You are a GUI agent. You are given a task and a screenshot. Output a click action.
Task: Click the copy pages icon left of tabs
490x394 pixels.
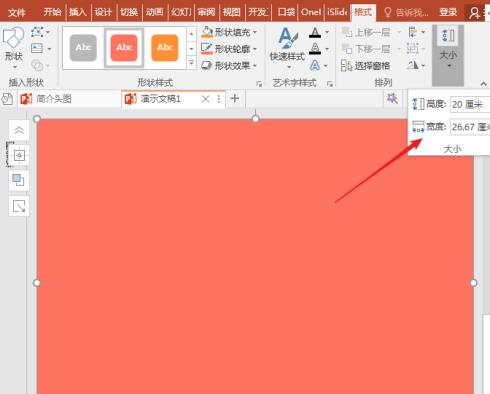tap(7, 99)
